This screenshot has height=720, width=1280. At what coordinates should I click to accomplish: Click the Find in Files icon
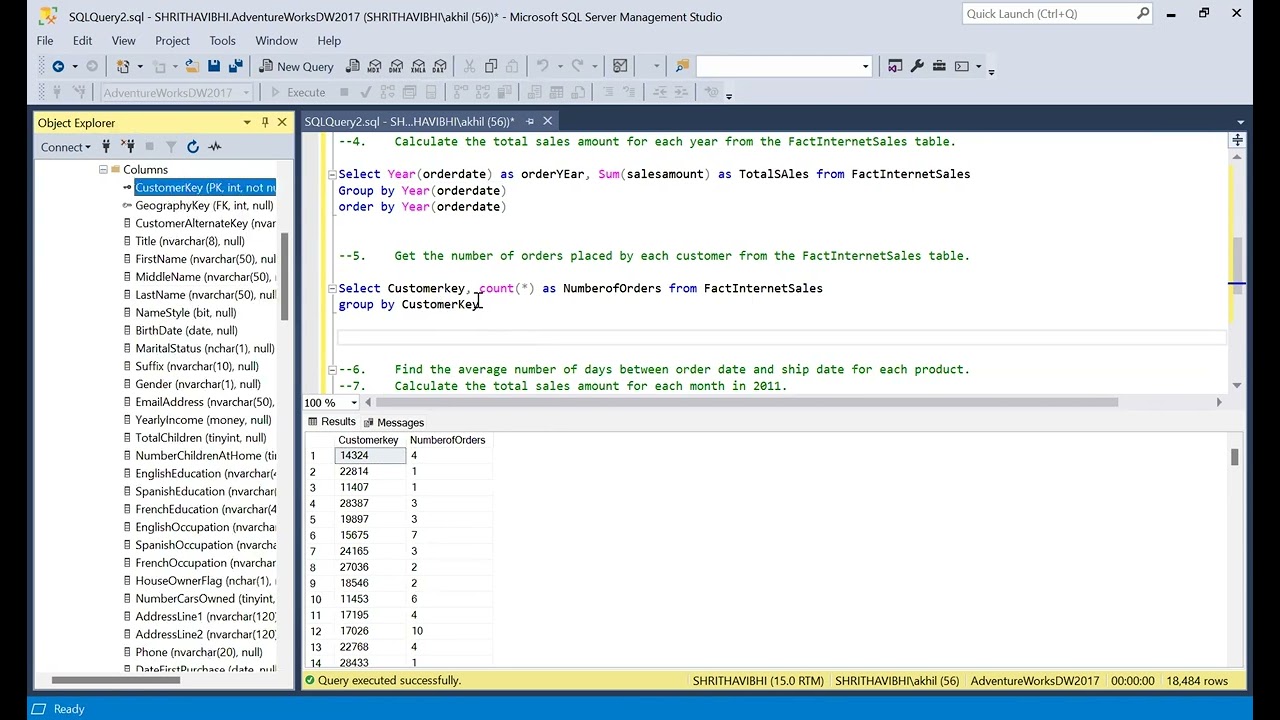click(x=682, y=66)
